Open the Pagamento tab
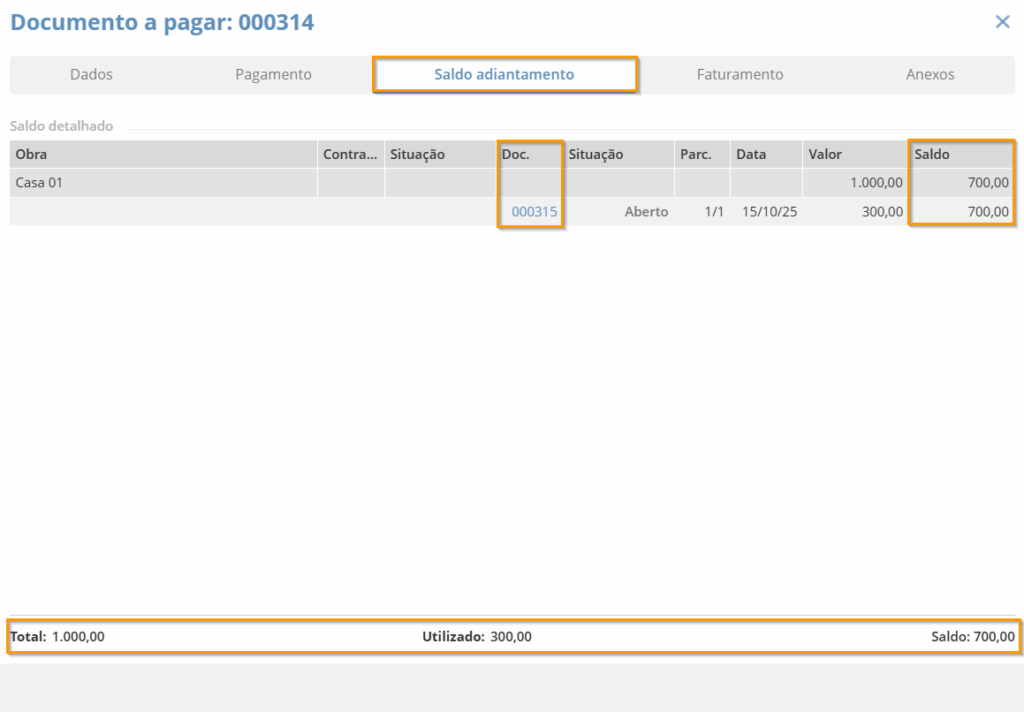This screenshot has height=712, width=1024. [x=273, y=74]
